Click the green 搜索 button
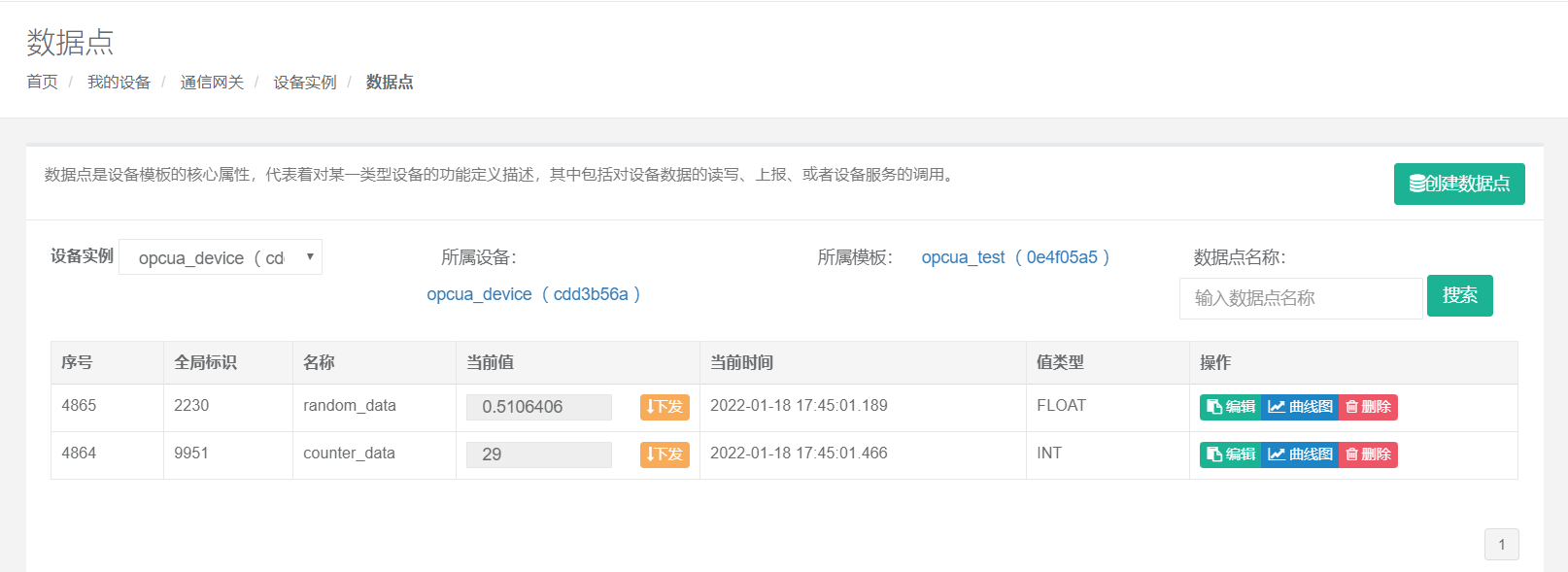1568x572 pixels. coord(1459,296)
